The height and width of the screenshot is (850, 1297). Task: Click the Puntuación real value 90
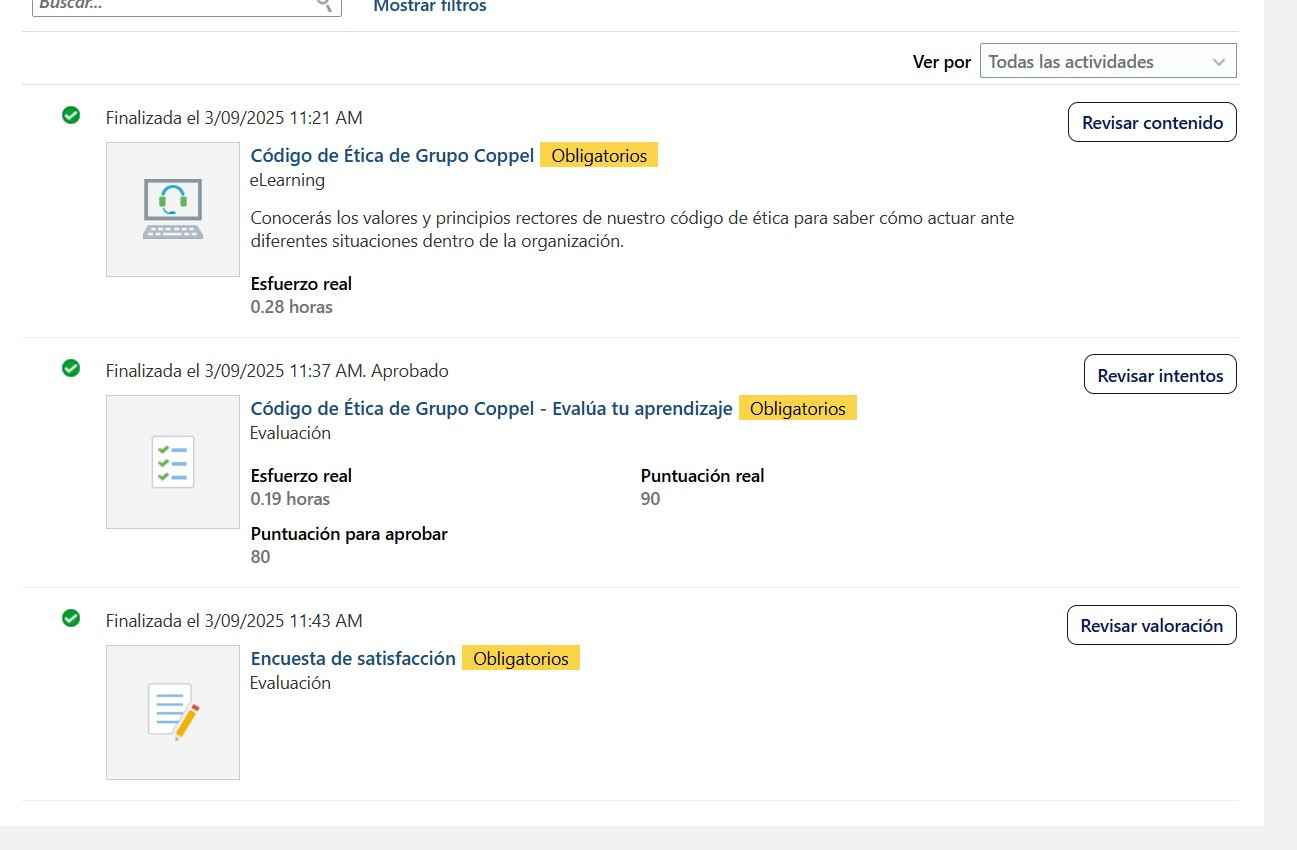[x=650, y=499]
